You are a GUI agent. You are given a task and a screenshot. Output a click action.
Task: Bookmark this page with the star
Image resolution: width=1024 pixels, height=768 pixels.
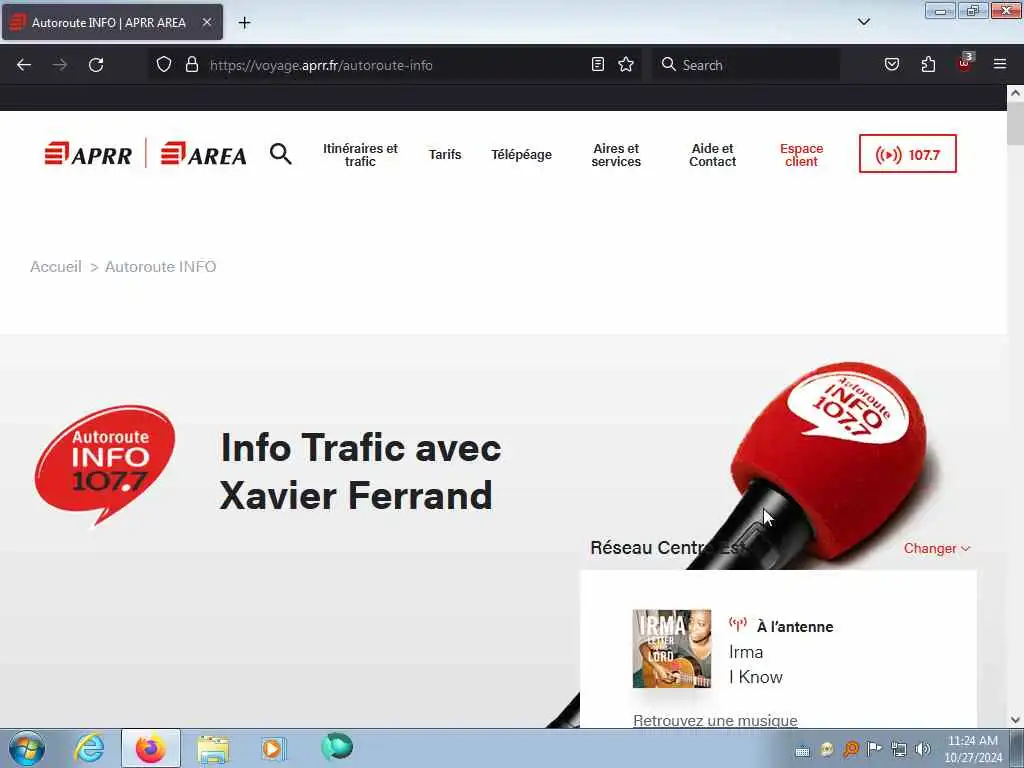point(626,65)
